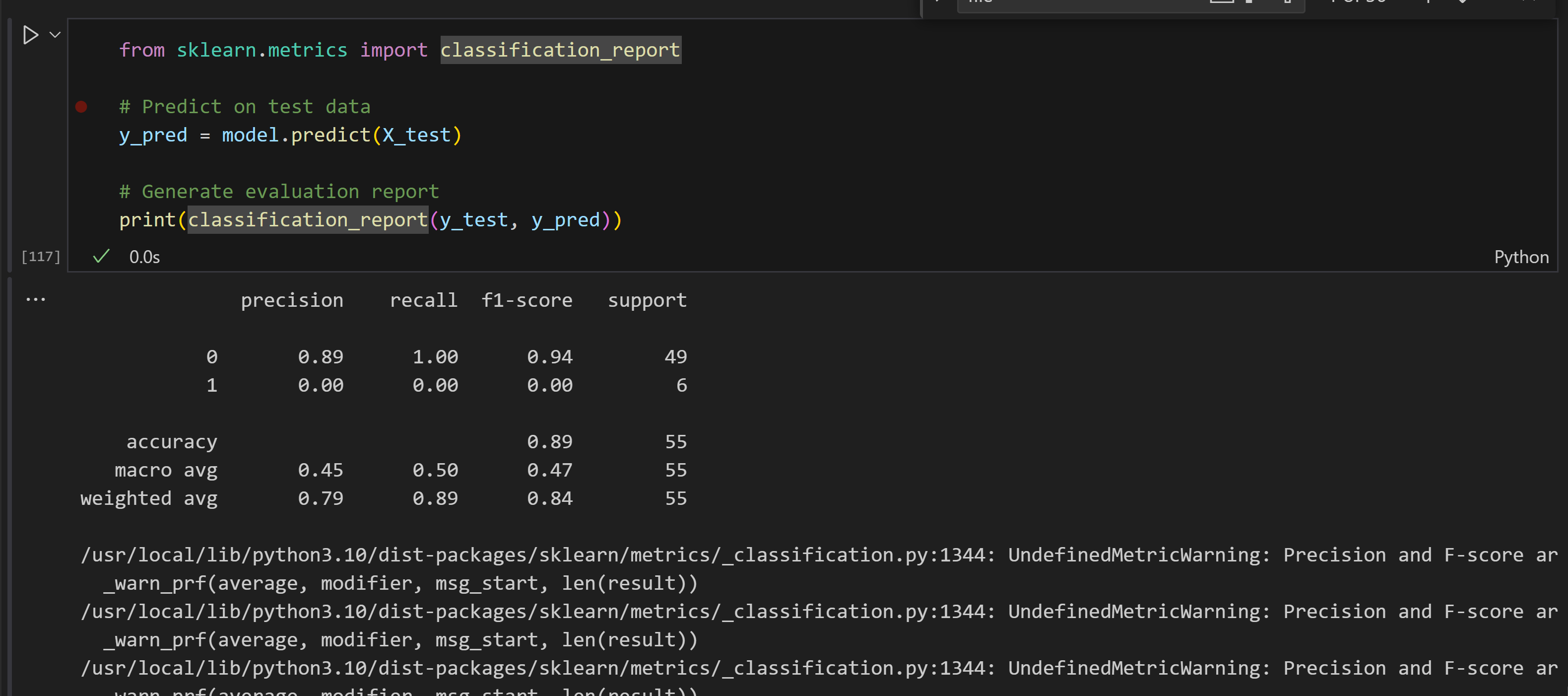Viewport: 1568px width, 696px height.
Task: Click the 0.0s execution time
Action: [x=144, y=257]
